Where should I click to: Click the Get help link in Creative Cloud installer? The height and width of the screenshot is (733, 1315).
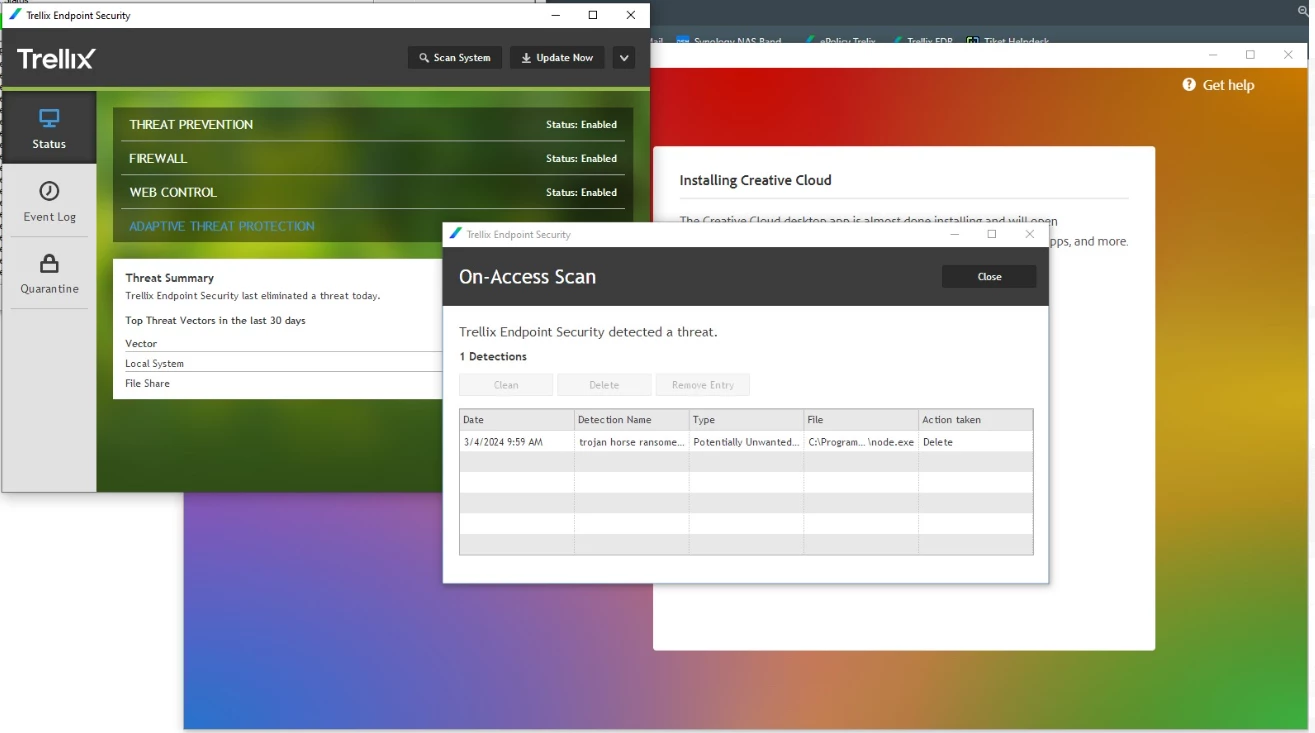pyautogui.click(x=1228, y=85)
